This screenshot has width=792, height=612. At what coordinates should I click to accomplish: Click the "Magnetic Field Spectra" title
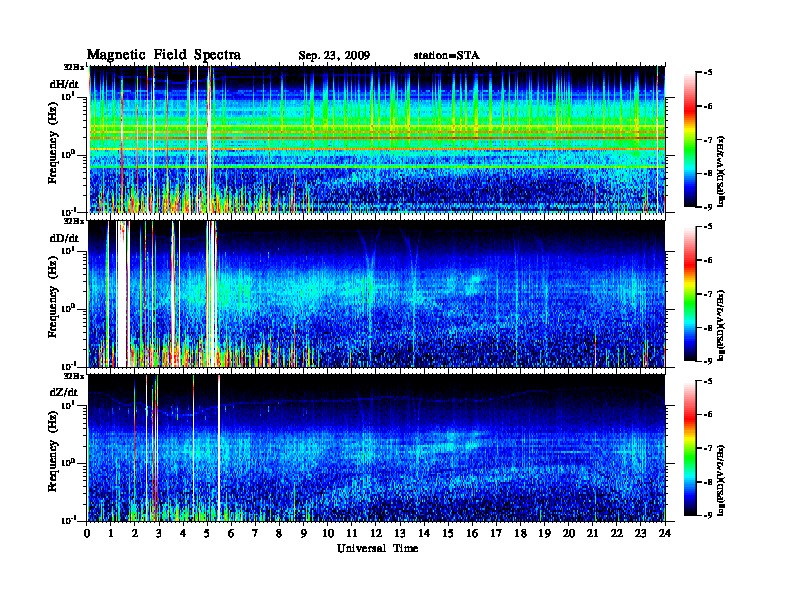164,55
